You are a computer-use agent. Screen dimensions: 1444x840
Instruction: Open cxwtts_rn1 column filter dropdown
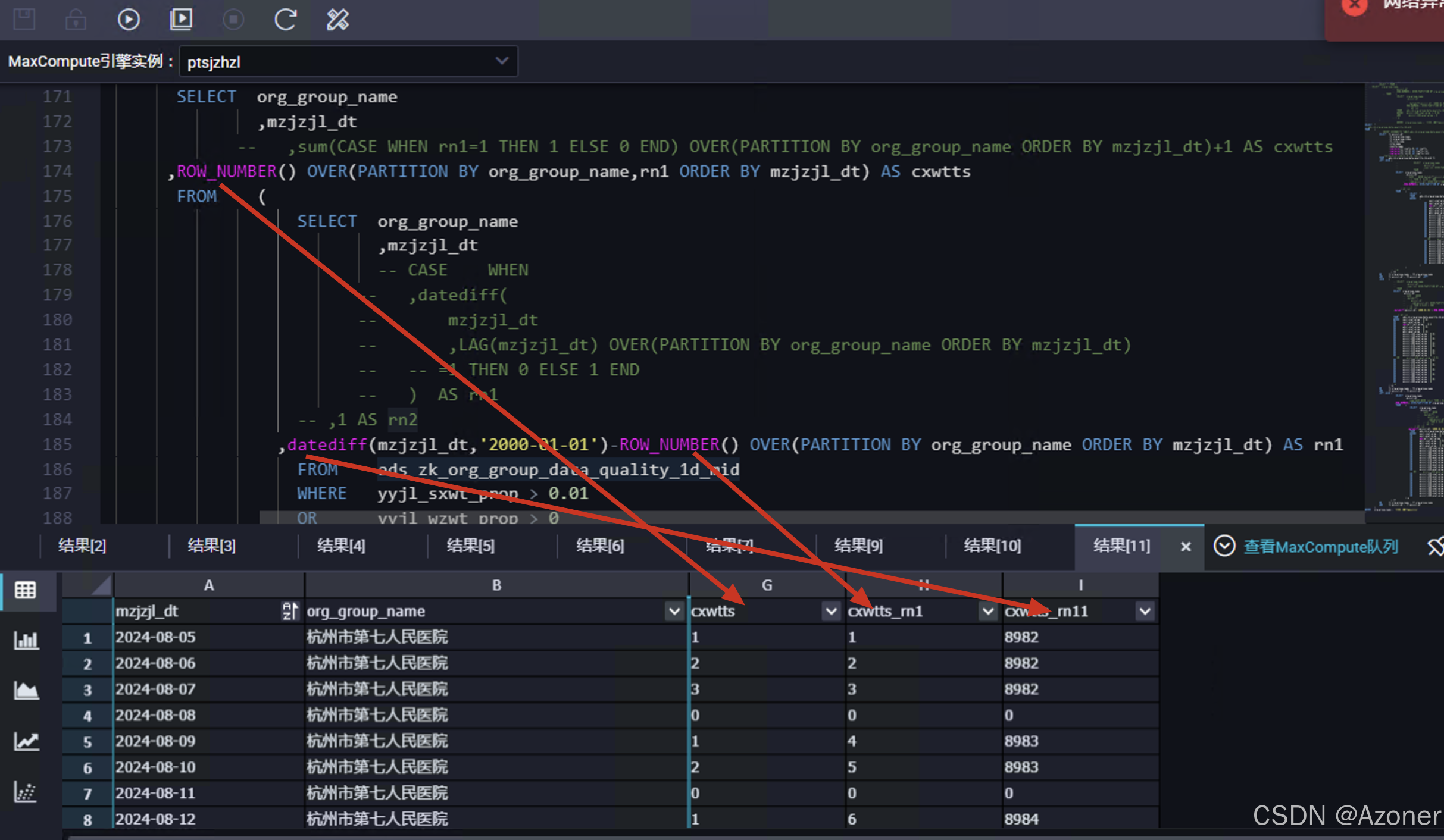tap(988, 611)
